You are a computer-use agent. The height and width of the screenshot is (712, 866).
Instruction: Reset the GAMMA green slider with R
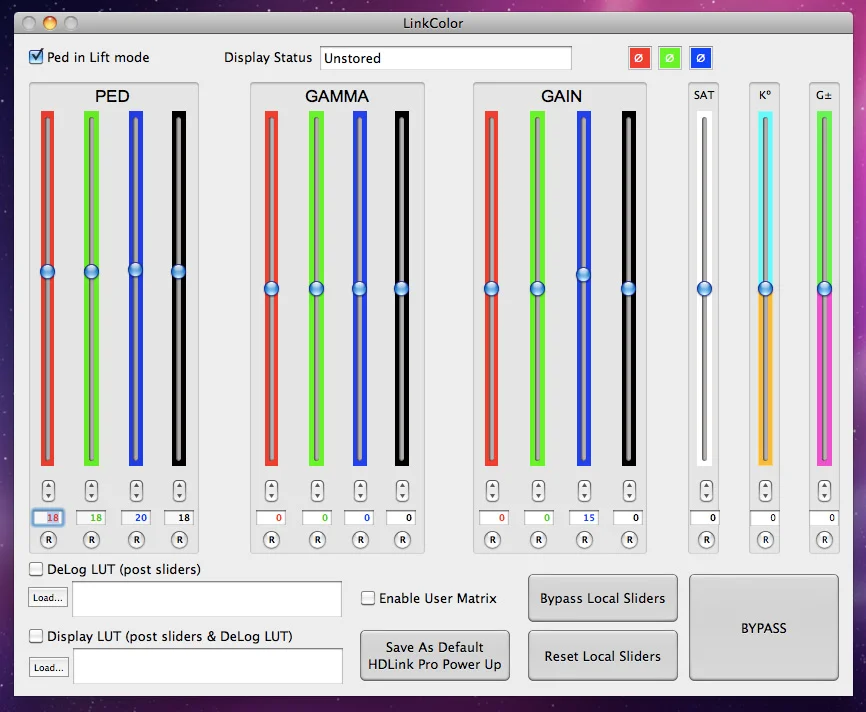(x=317, y=540)
